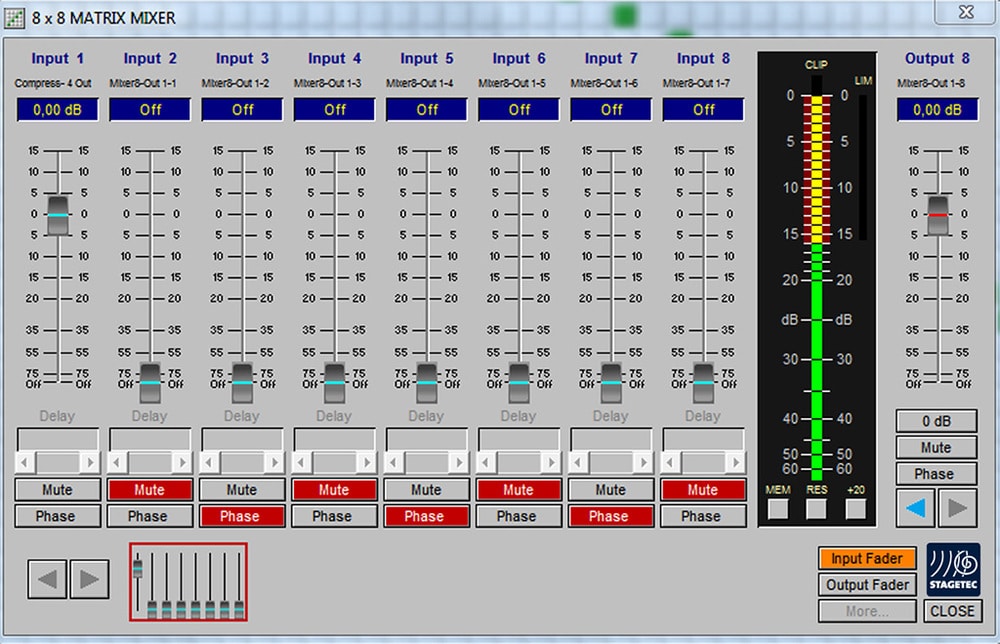This screenshot has width=1000, height=644.
Task: Click the STAGETEC logo icon
Action: (x=952, y=570)
